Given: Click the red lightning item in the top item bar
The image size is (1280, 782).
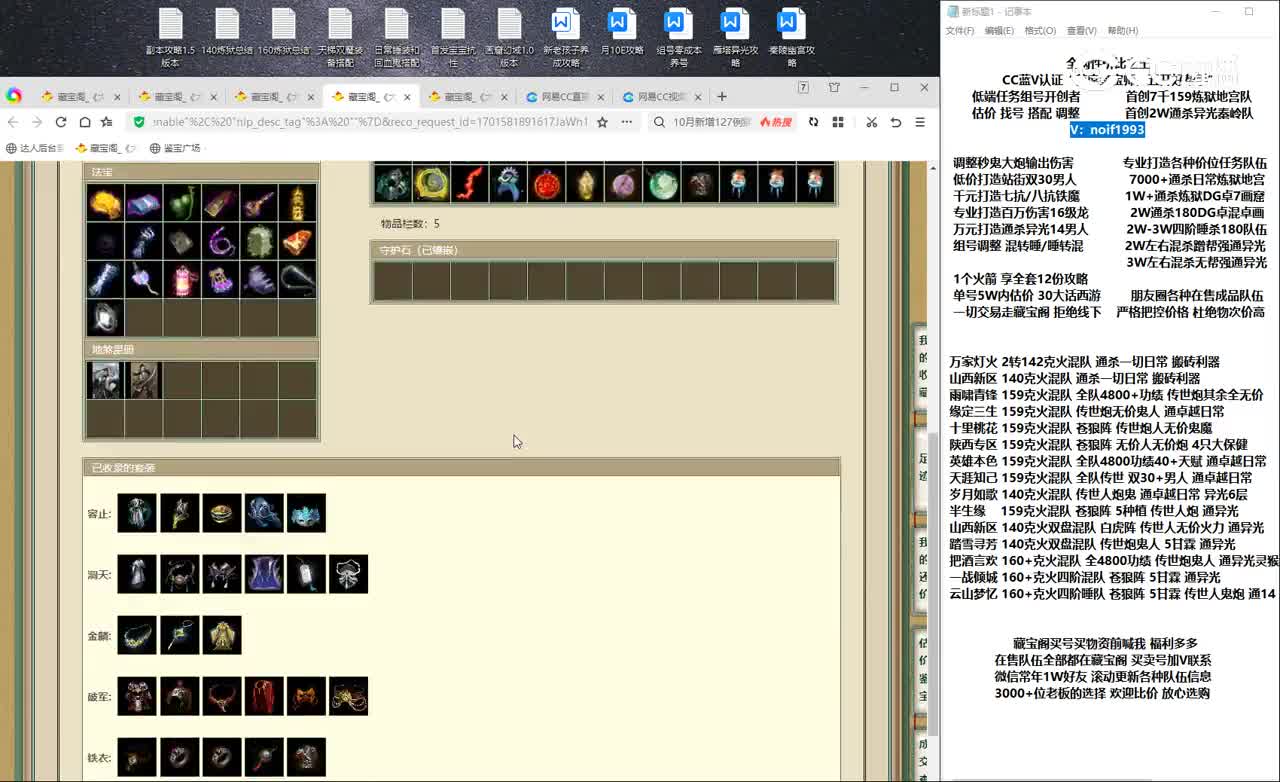Looking at the screenshot, I should point(470,183).
